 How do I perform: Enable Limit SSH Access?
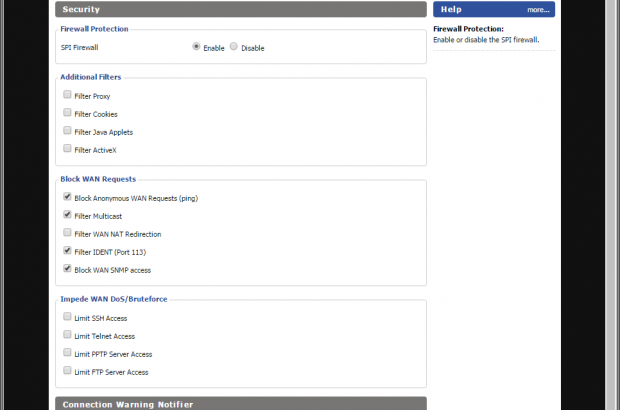[x=67, y=317]
